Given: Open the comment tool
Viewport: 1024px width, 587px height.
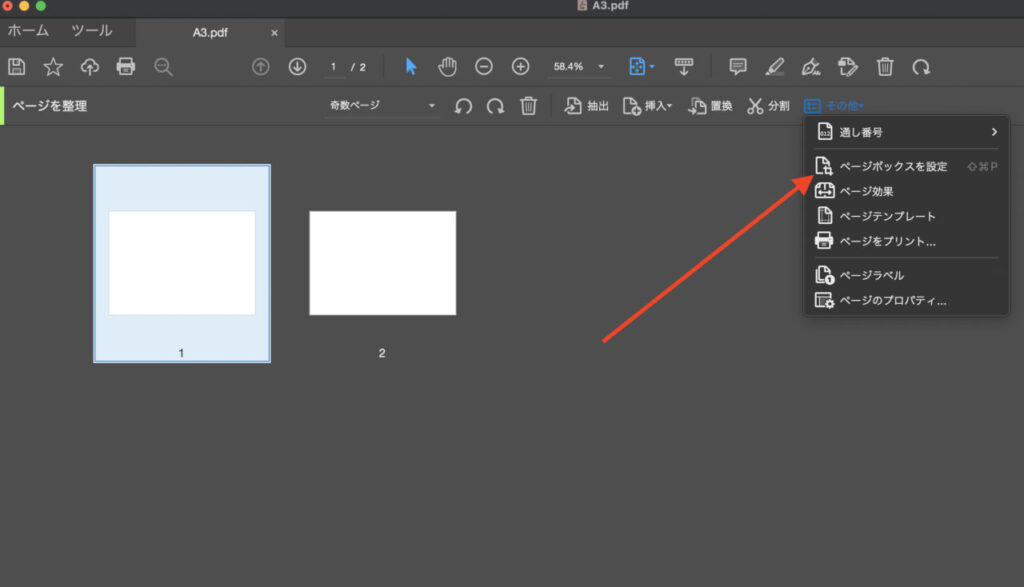Looking at the screenshot, I should click(x=737, y=66).
